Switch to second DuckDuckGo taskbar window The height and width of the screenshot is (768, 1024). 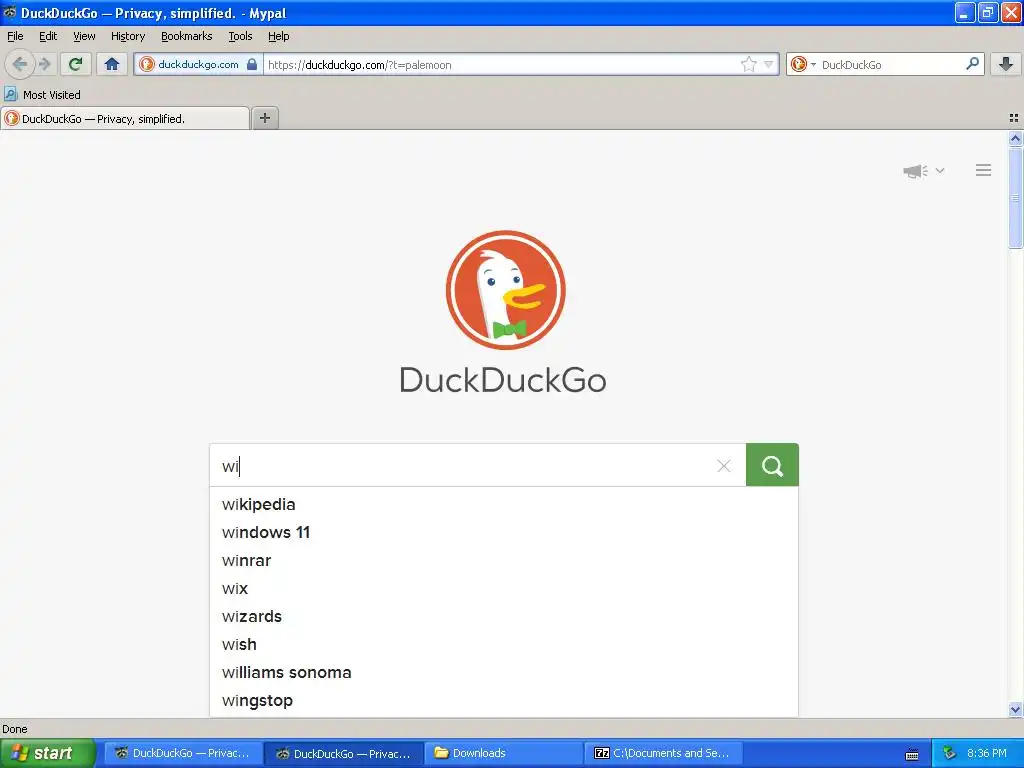pos(344,753)
